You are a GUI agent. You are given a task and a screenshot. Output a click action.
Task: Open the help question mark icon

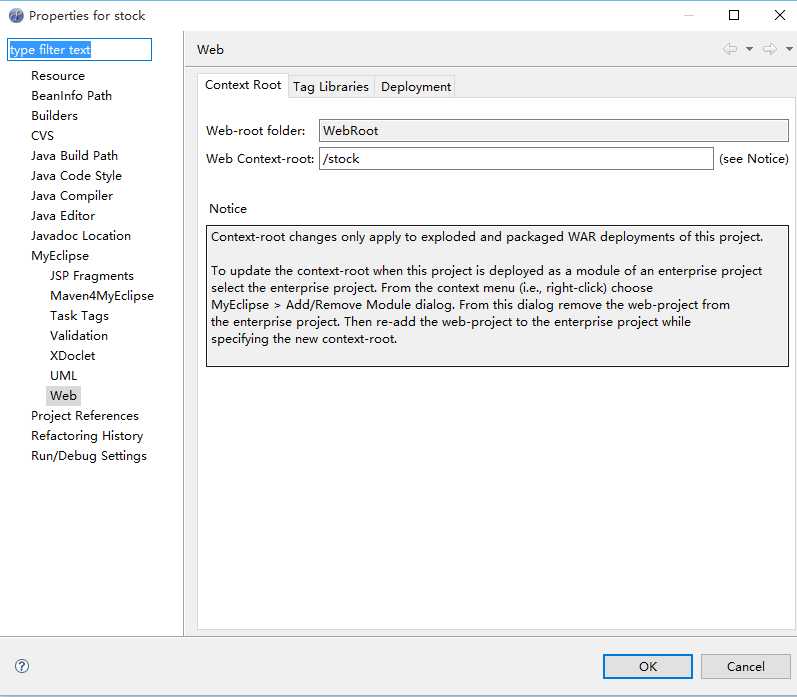pyautogui.click(x=22, y=666)
